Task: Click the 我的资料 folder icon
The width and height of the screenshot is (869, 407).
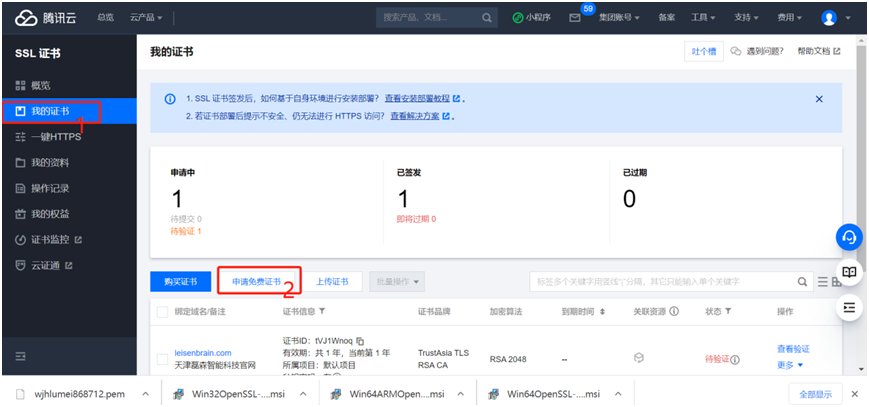Action: 21,163
